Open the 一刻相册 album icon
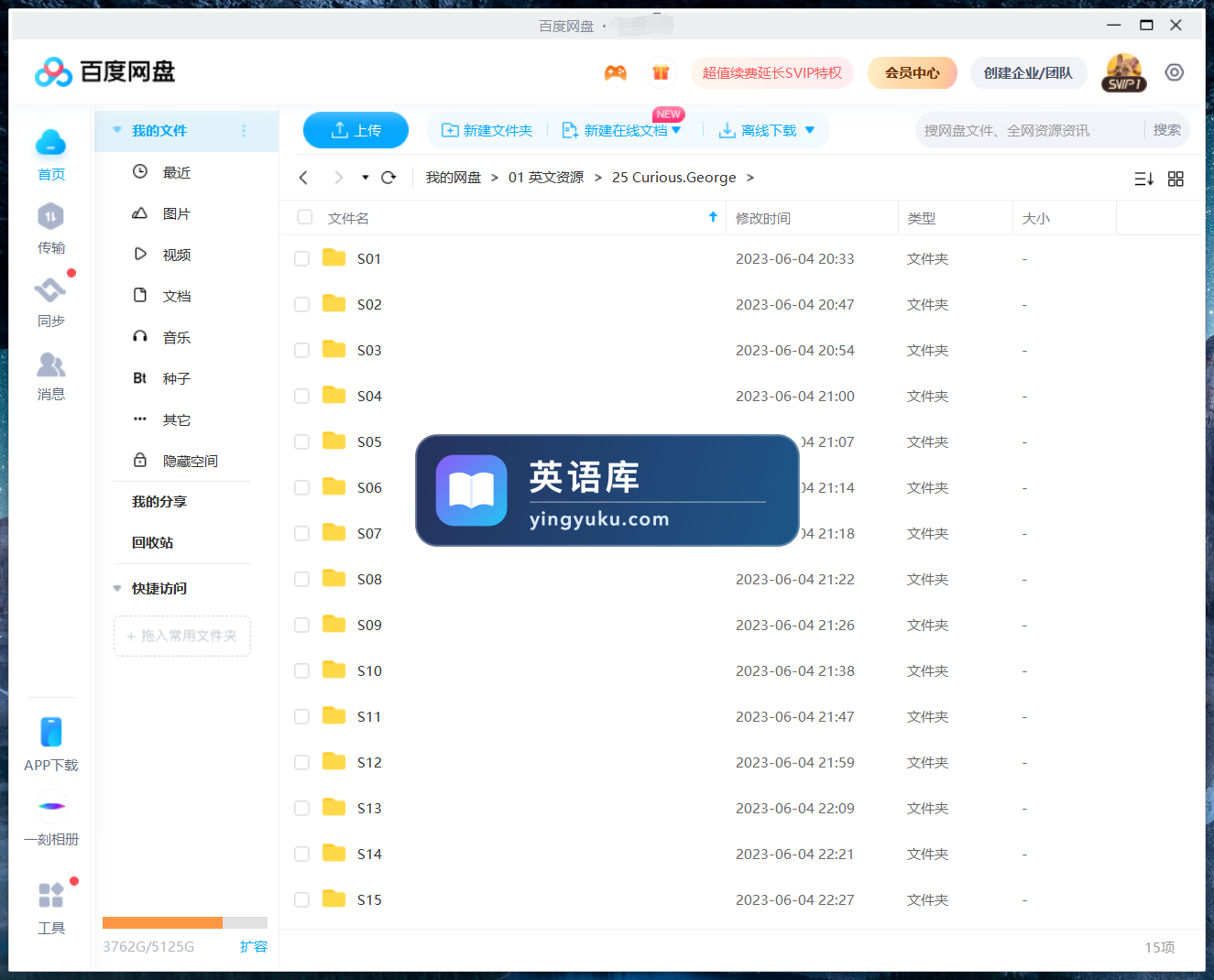This screenshot has height=980, width=1214. coord(51,806)
